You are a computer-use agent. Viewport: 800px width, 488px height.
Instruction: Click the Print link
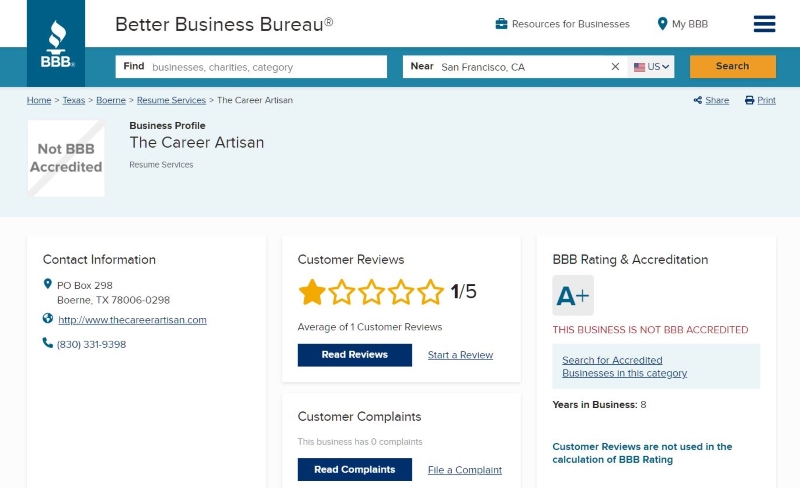(x=766, y=100)
